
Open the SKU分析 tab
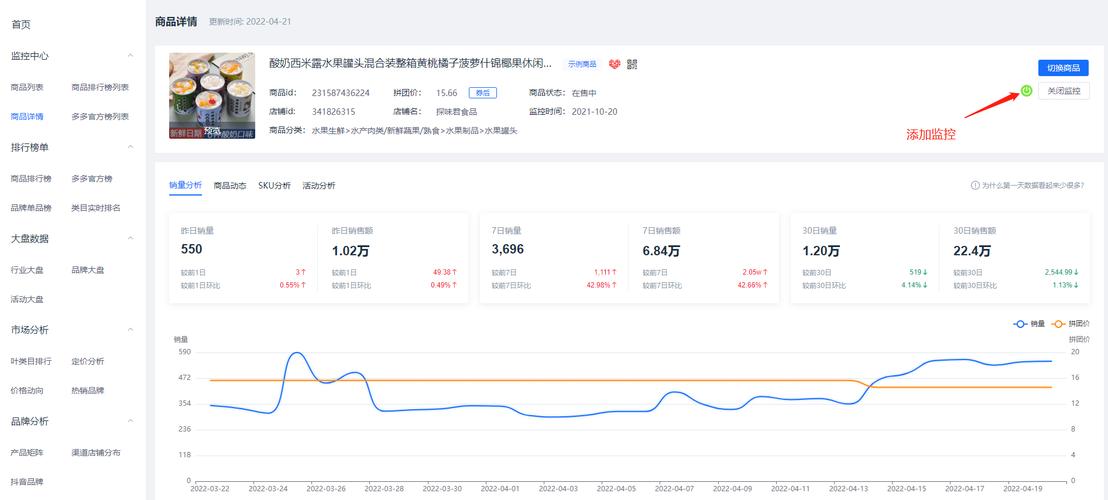point(274,186)
